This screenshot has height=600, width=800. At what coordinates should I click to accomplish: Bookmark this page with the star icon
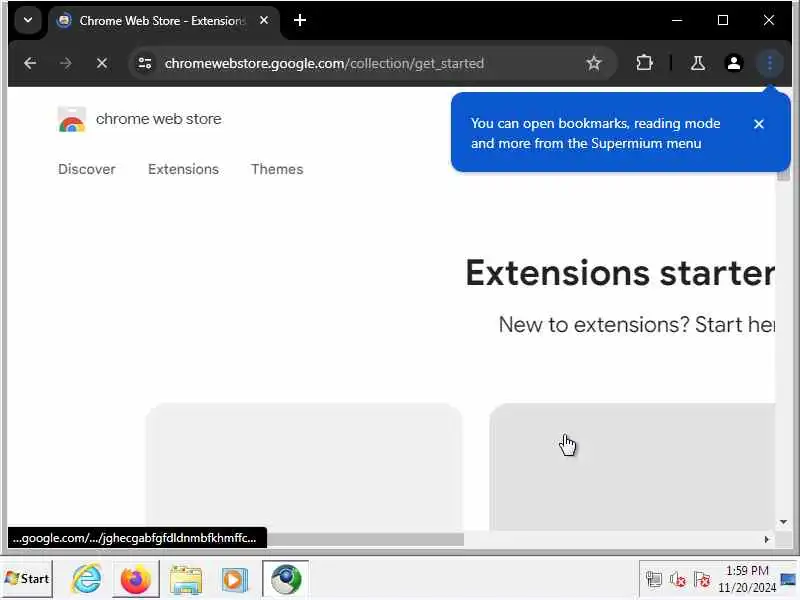pos(593,63)
